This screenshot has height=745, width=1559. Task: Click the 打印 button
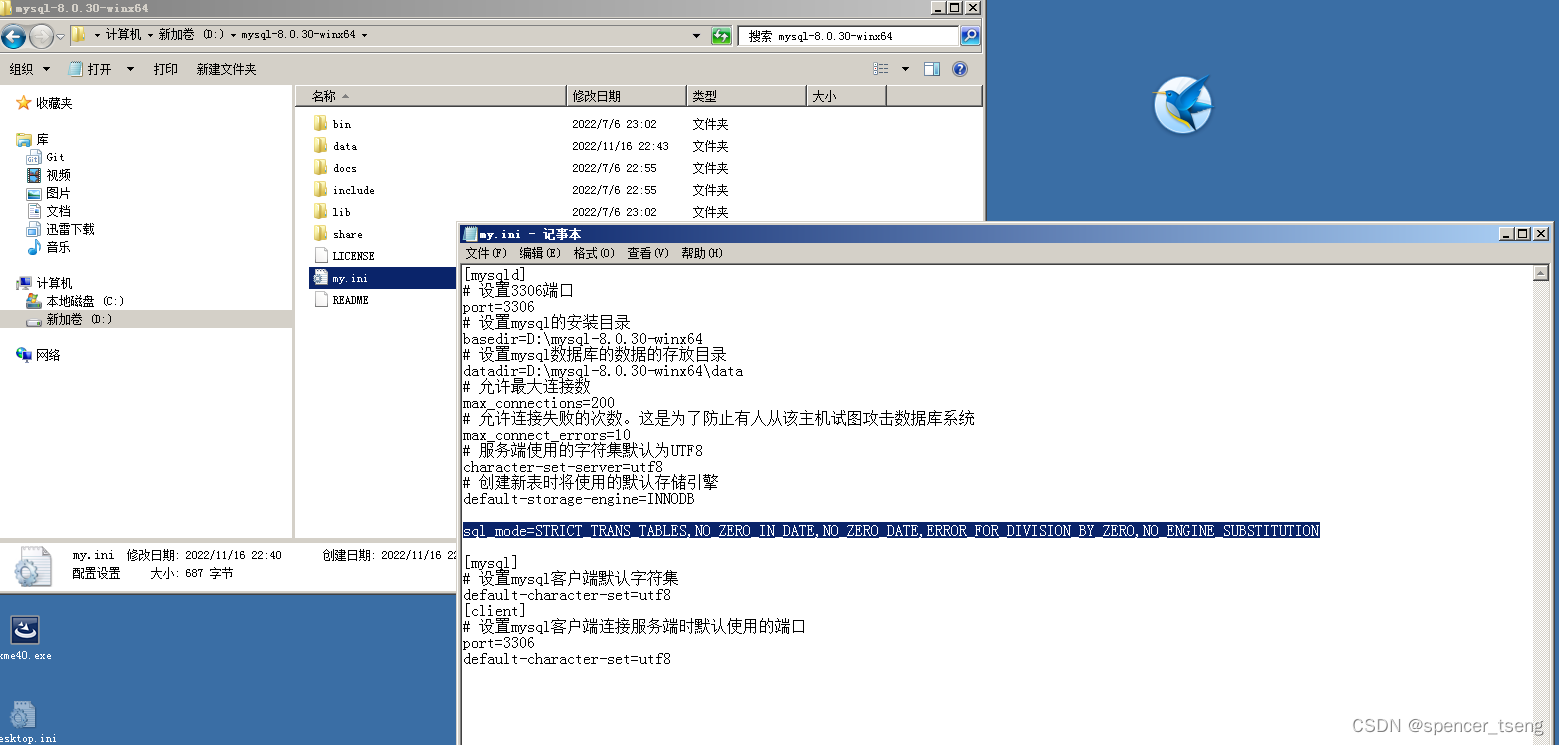(166, 68)
